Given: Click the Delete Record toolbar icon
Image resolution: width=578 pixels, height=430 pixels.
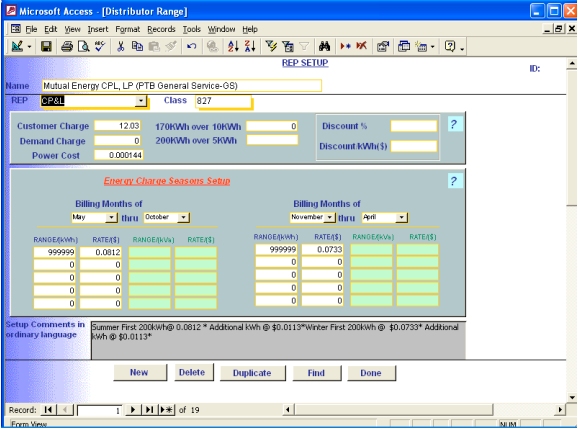Looking at the screenshot, I should [362, 46].
